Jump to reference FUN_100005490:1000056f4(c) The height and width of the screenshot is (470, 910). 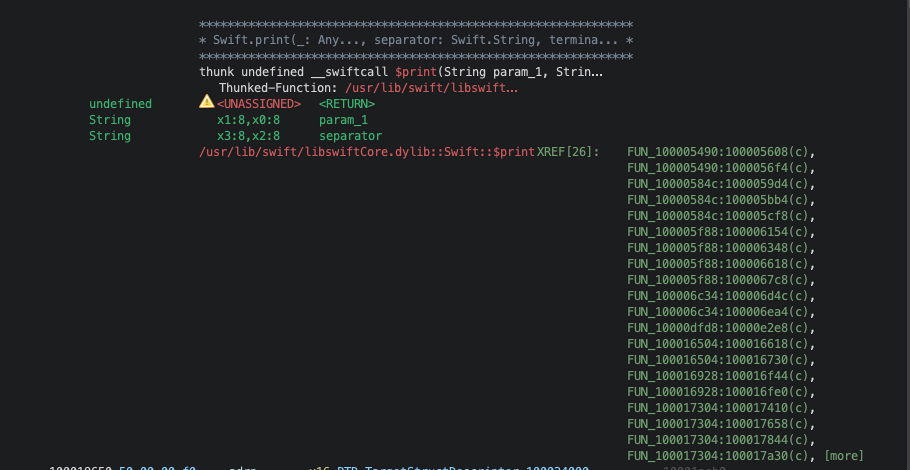718,168
